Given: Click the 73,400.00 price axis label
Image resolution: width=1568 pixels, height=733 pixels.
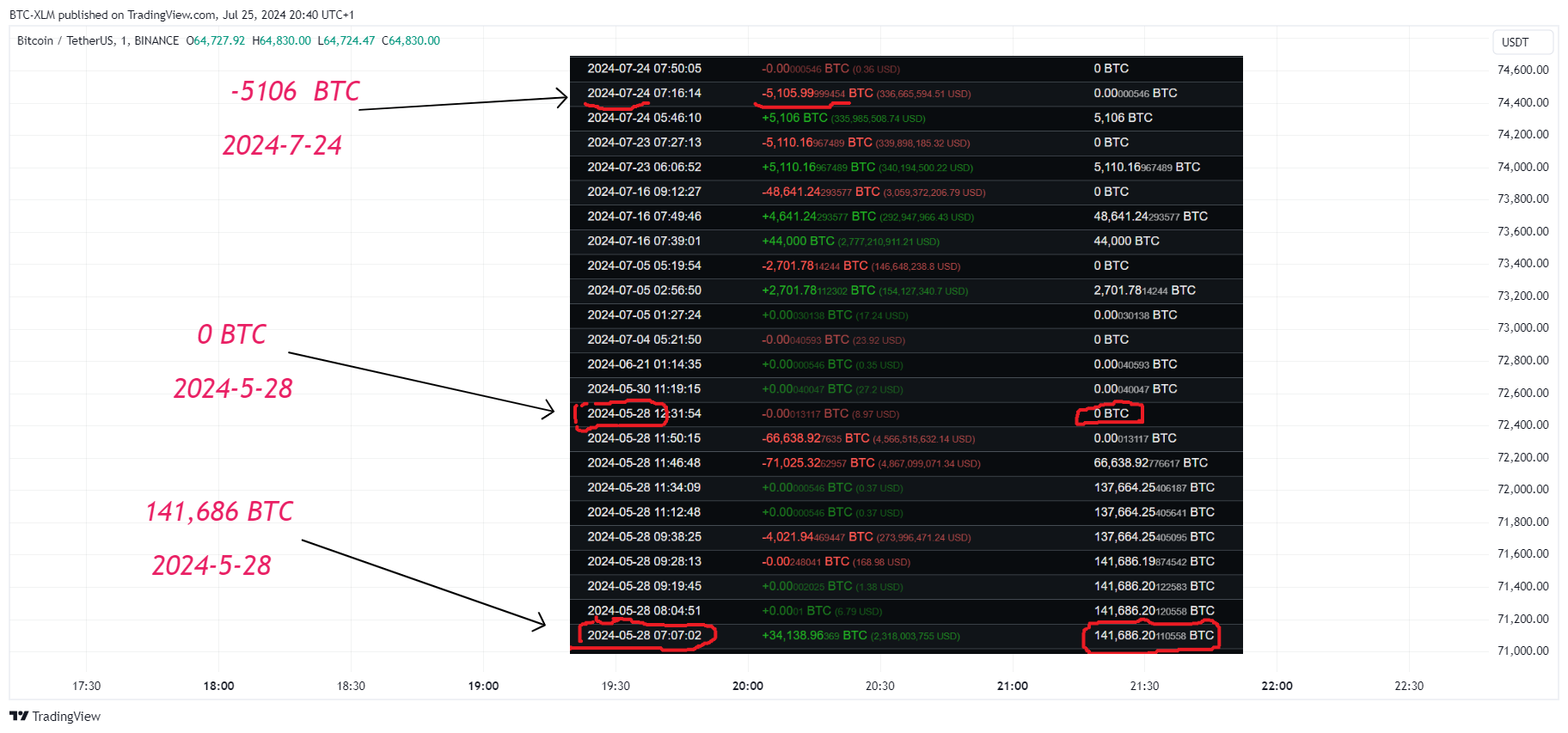Looking at the screenshot, I should [x=1522, y=263].
